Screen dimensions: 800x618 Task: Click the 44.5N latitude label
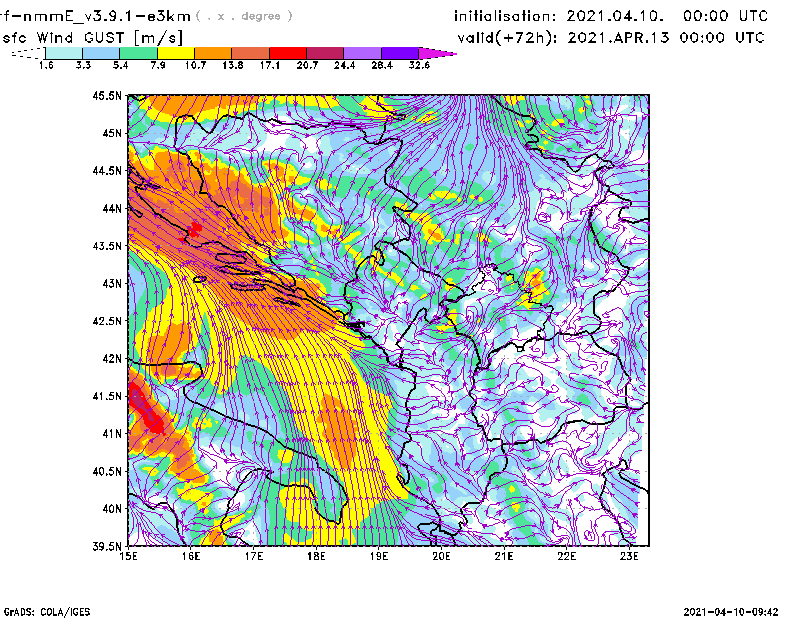click(x=107, y=171)
